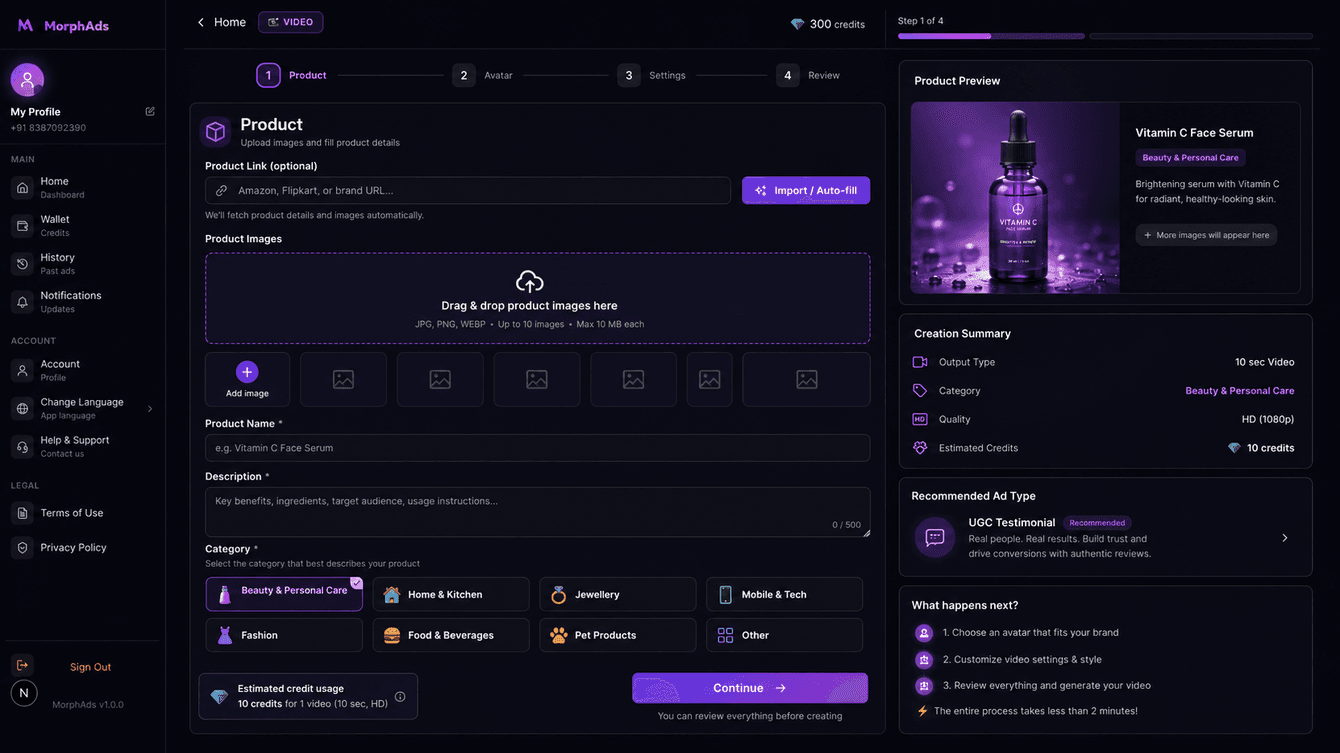Click the Output Type video camera icon
Viewport: 1340px width, 753px height.
[x=920, y=362]
